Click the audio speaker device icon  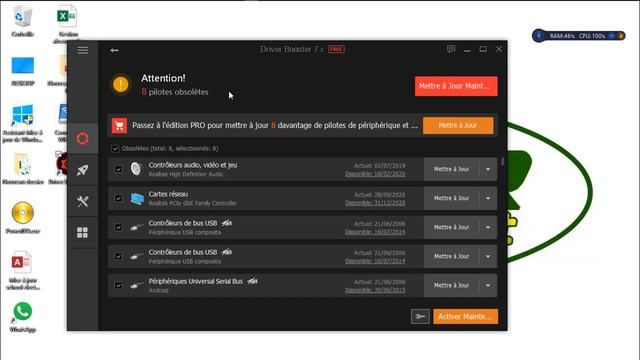click(x=136, y=169)
